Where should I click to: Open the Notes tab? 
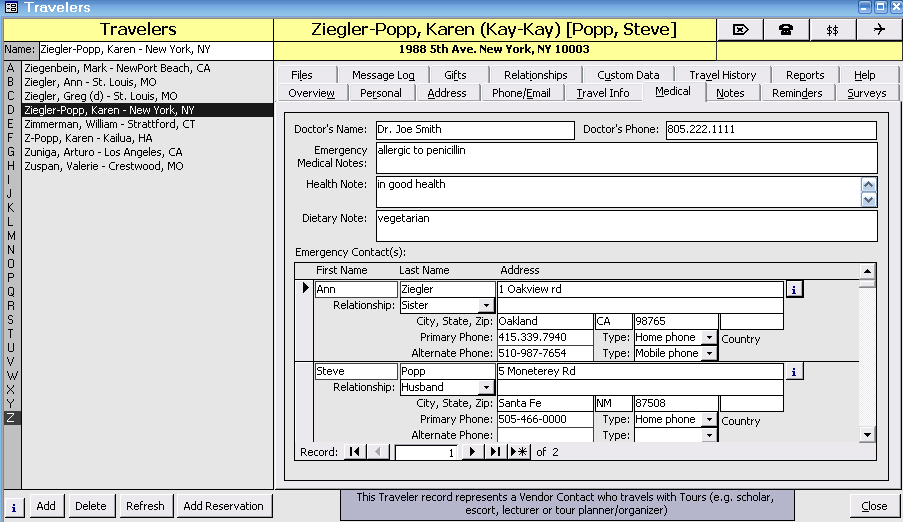click(x=730, y=93)
